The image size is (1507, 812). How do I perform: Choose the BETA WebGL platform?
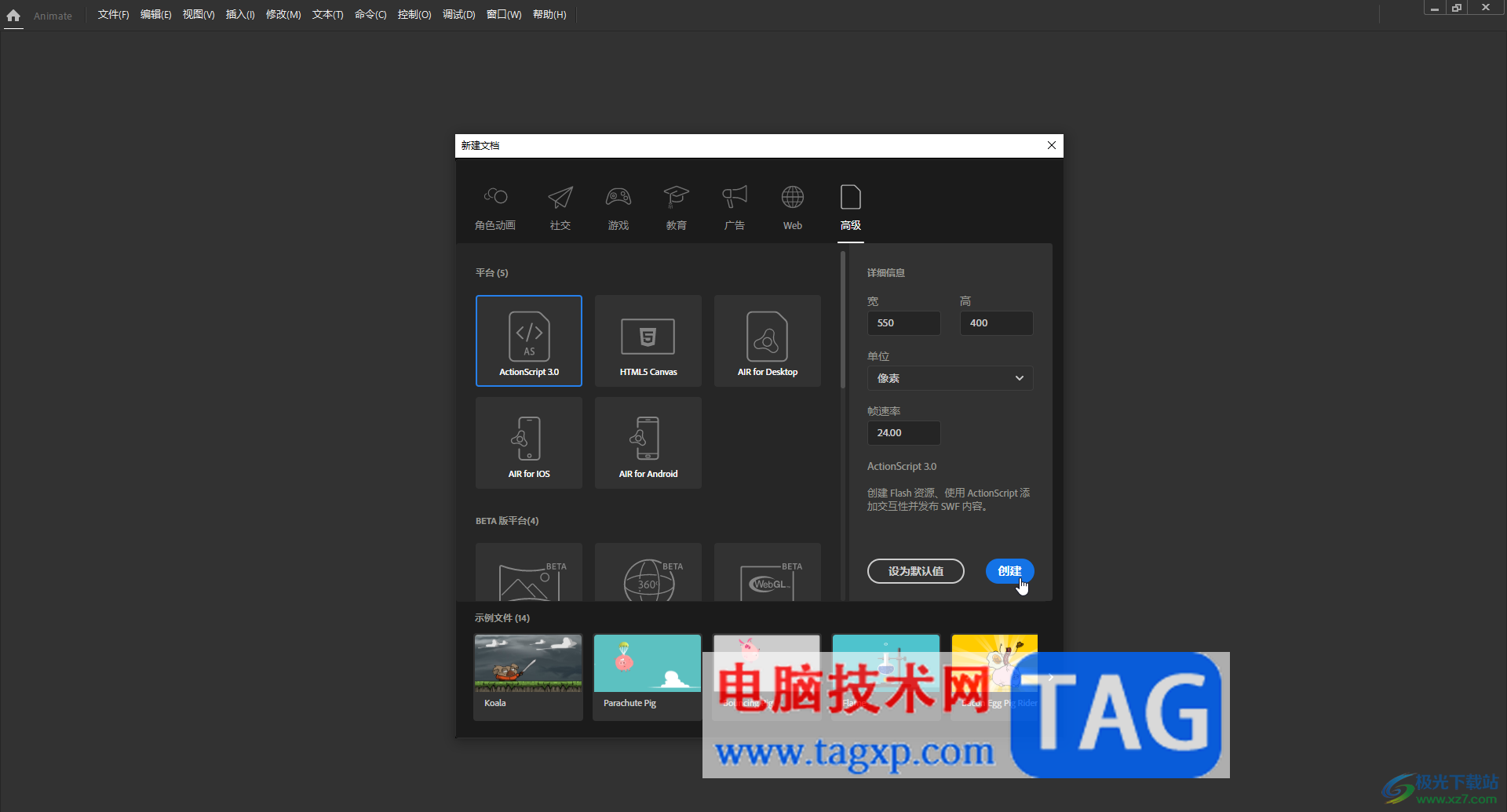pos(768,572)
